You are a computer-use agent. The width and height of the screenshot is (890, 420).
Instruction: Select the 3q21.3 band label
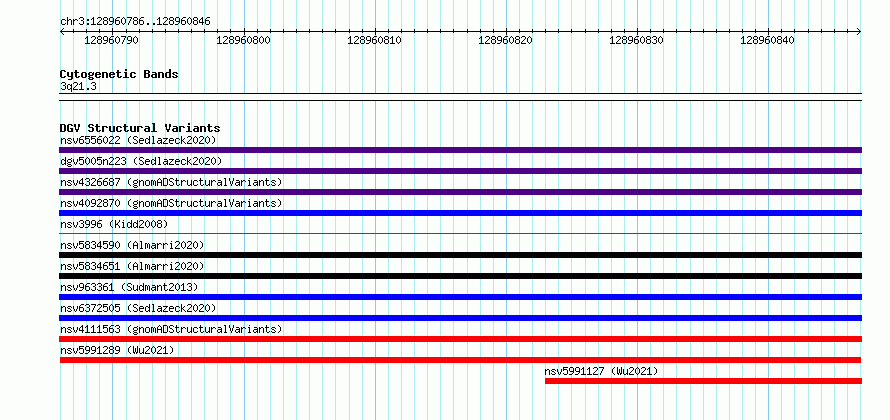78,86
